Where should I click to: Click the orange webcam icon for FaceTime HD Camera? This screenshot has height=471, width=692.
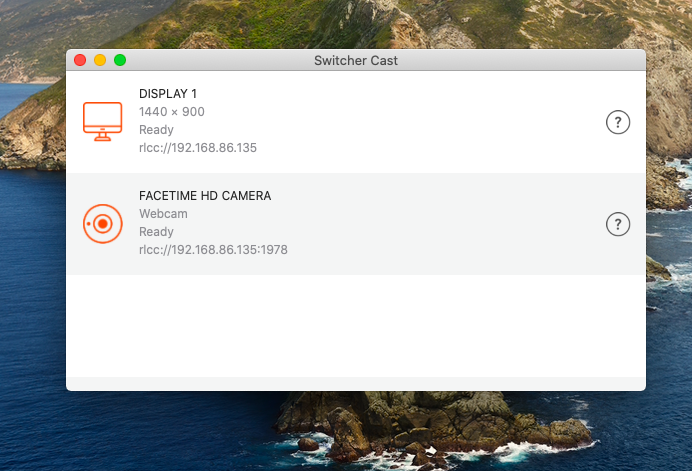tap(102, 223)
